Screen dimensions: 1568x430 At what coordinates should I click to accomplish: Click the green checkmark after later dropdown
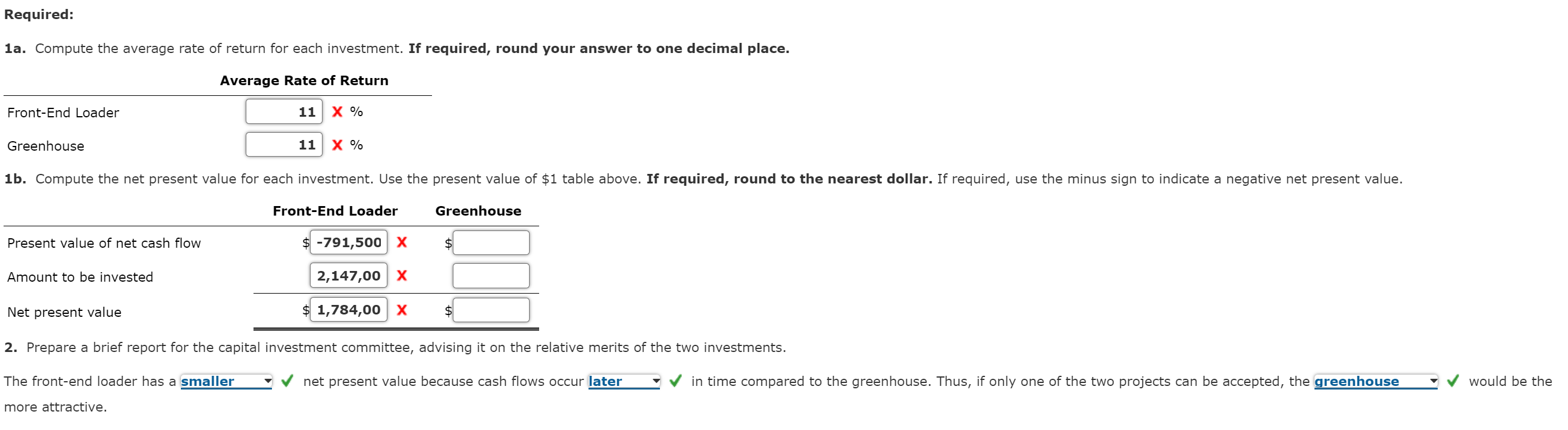point(674,381)
